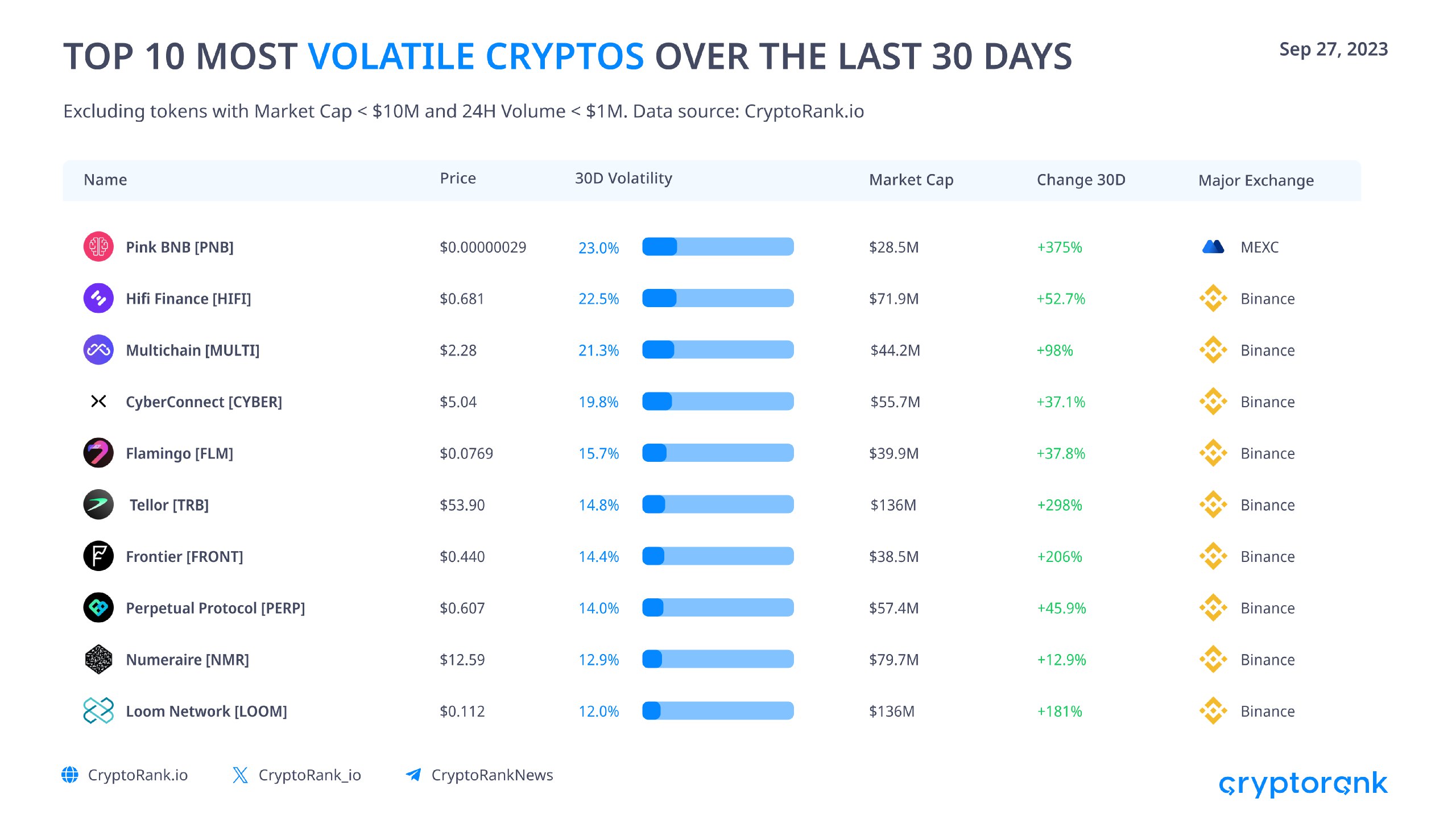The image size is (1456, 819).
Task: Click the Market Cap column header
Action: click(911, 180)
